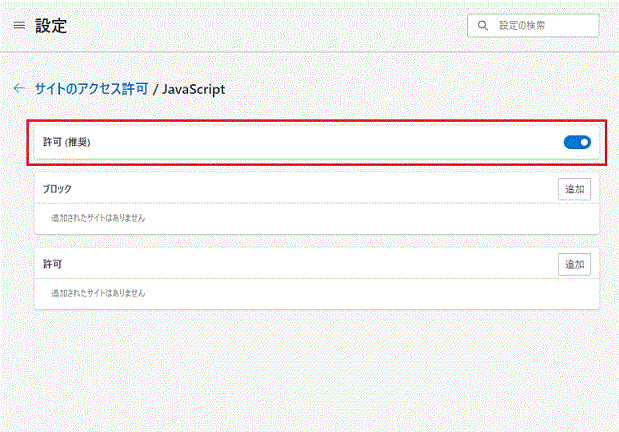Viewport: 619px width, 432px height.
Task: Click empty space in the 許可 list header row
Action: (x=310, y=264)
